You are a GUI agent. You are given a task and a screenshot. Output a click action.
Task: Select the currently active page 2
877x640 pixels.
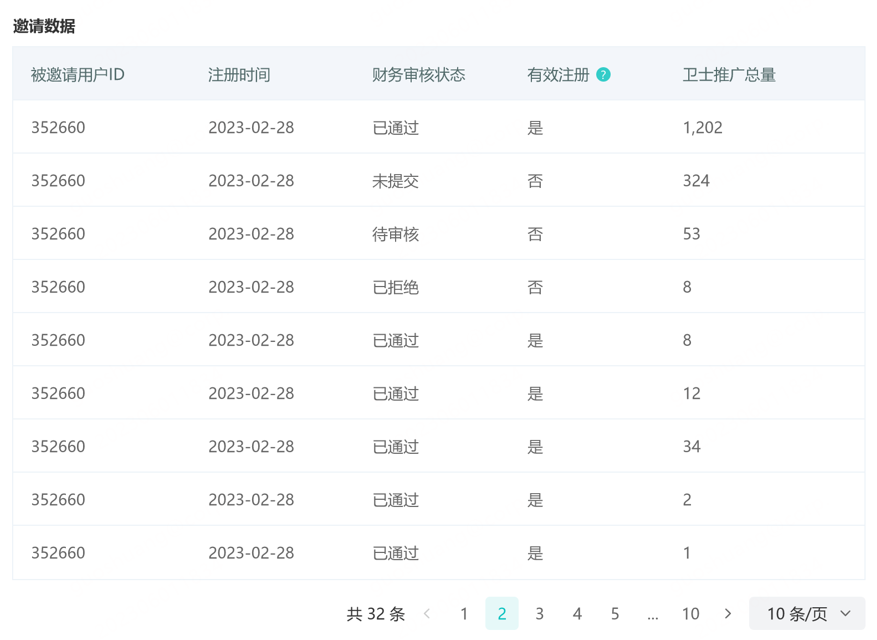click(x=502, y=614)
